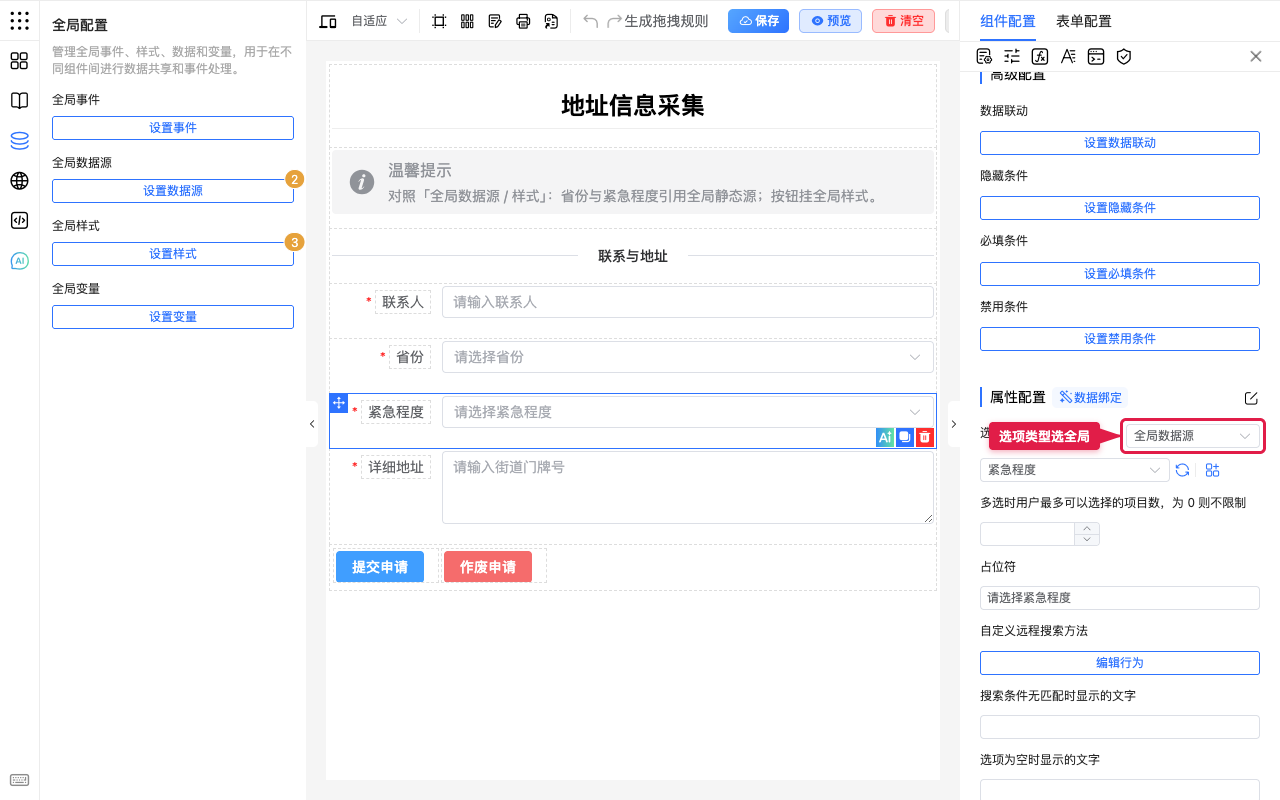Open the globe language sidebar icon

click(19, 181)
